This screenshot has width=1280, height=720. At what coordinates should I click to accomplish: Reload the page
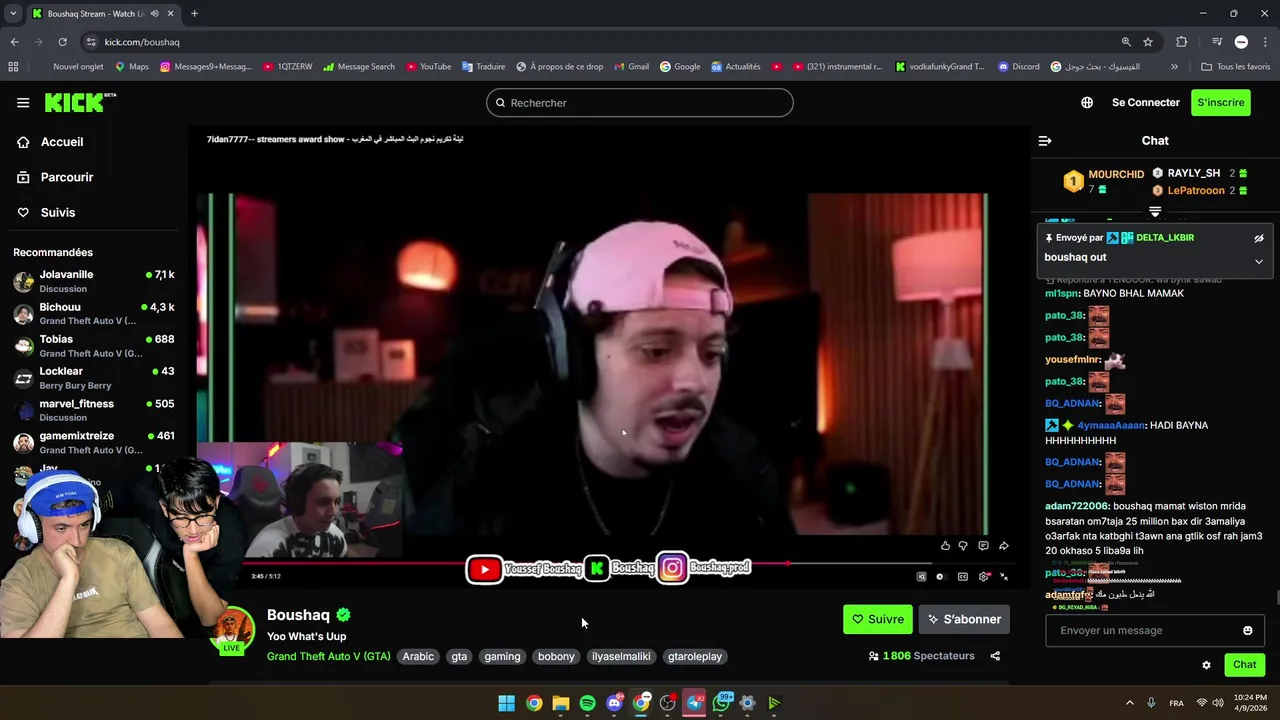pyautogui.click(x=62, y=42)
